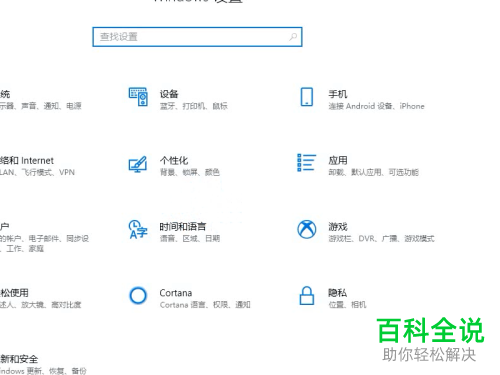Open the 游戏 settings title
This screenshot has height=375, width=500.
click(x=338, y=227)
